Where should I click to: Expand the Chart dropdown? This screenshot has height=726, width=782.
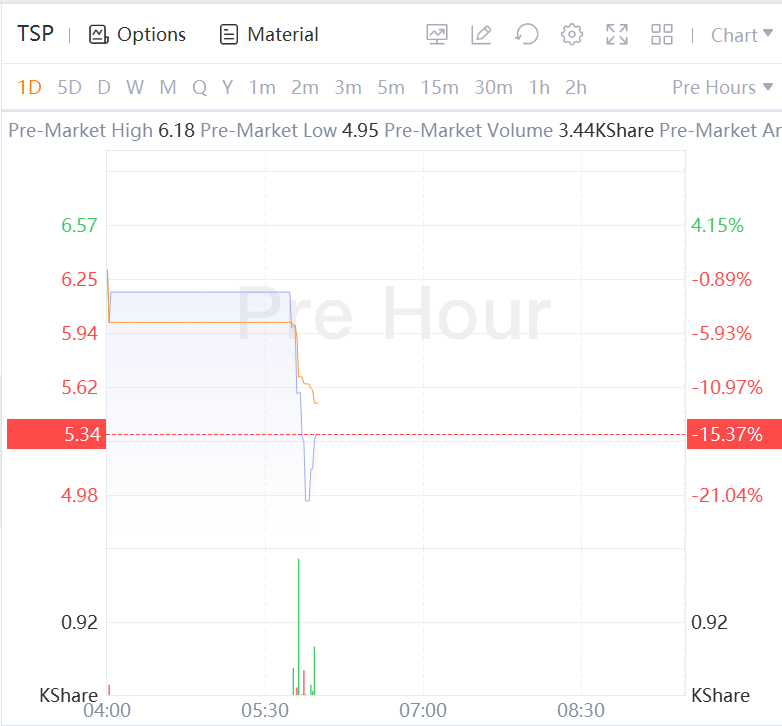741,35
